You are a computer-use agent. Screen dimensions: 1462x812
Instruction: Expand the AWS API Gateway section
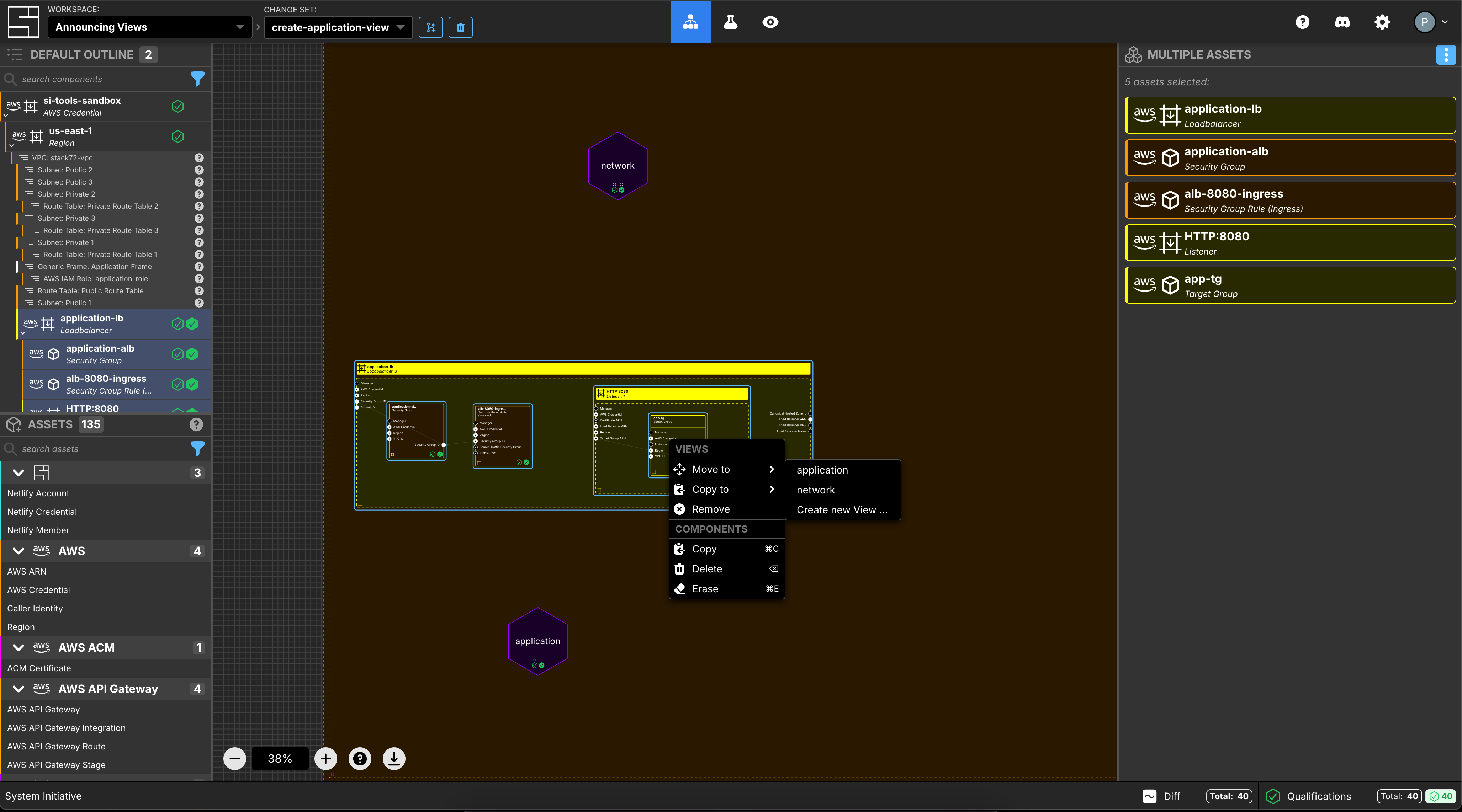[18, 688]
